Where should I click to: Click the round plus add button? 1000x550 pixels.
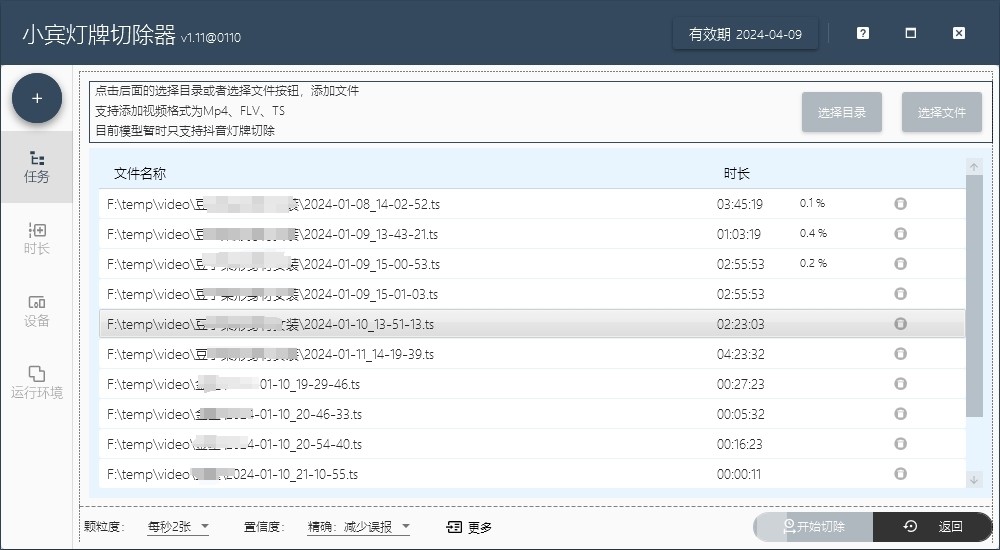tap(37, 98)
